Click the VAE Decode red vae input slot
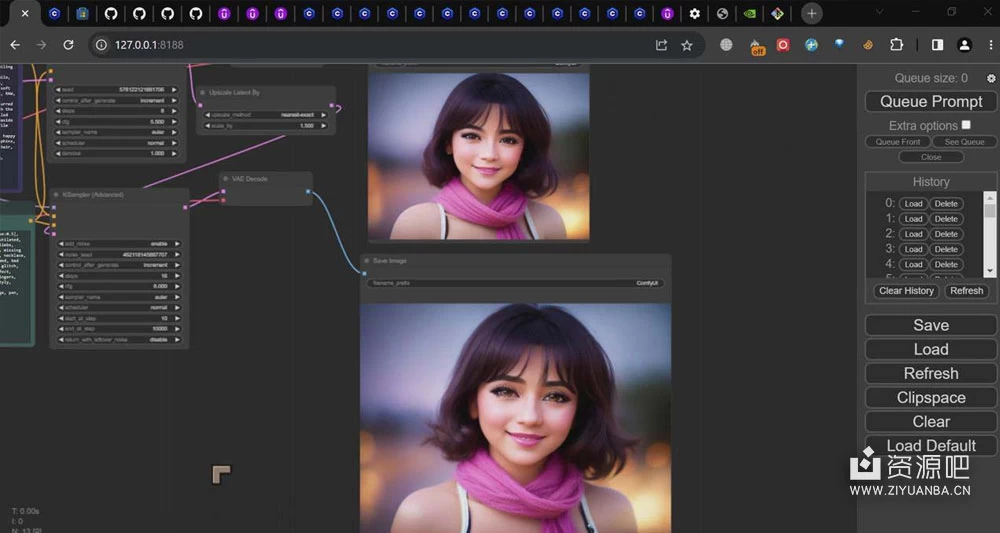 [x=223, y=200]
